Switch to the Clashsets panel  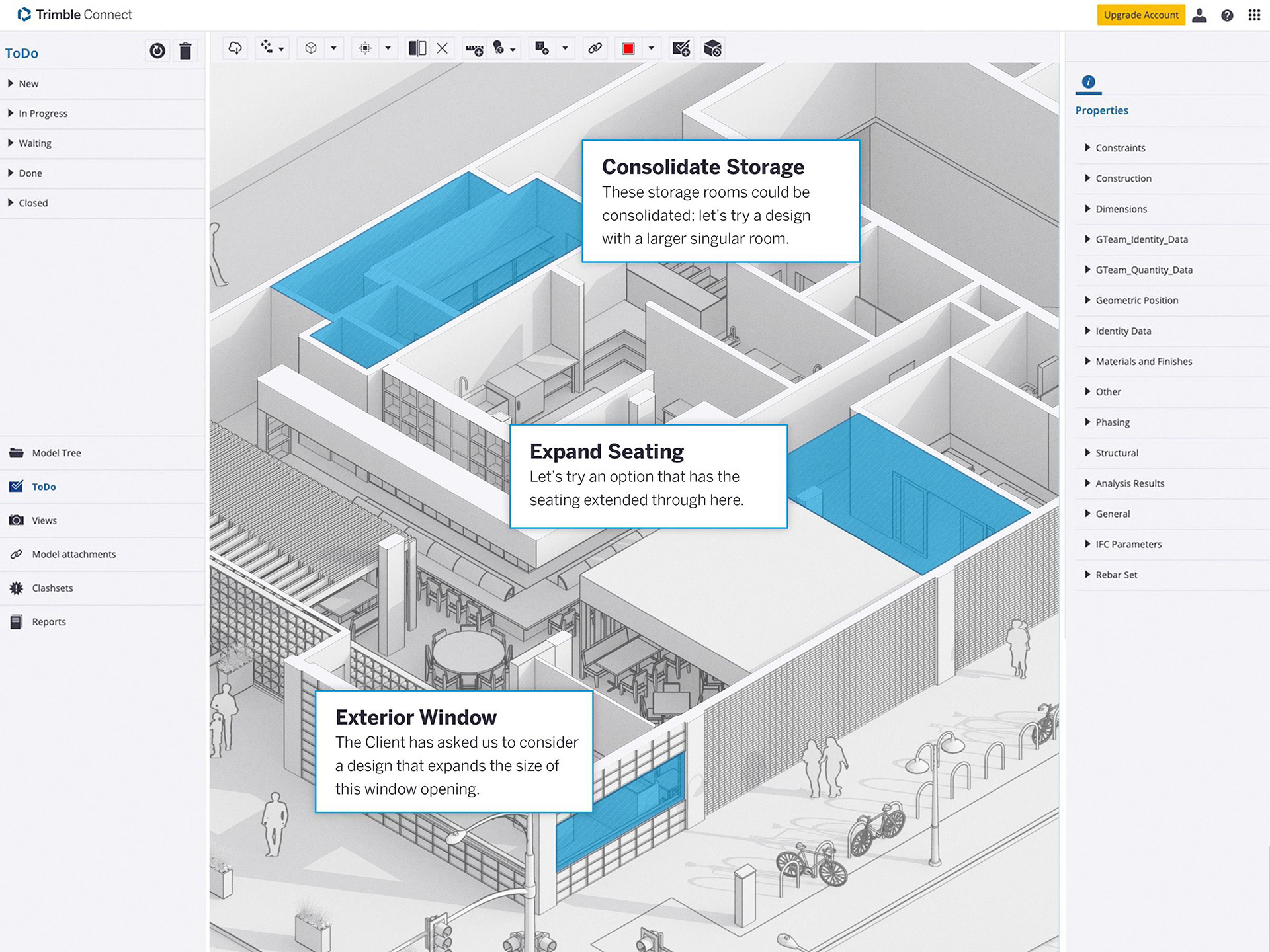point(52,588)
